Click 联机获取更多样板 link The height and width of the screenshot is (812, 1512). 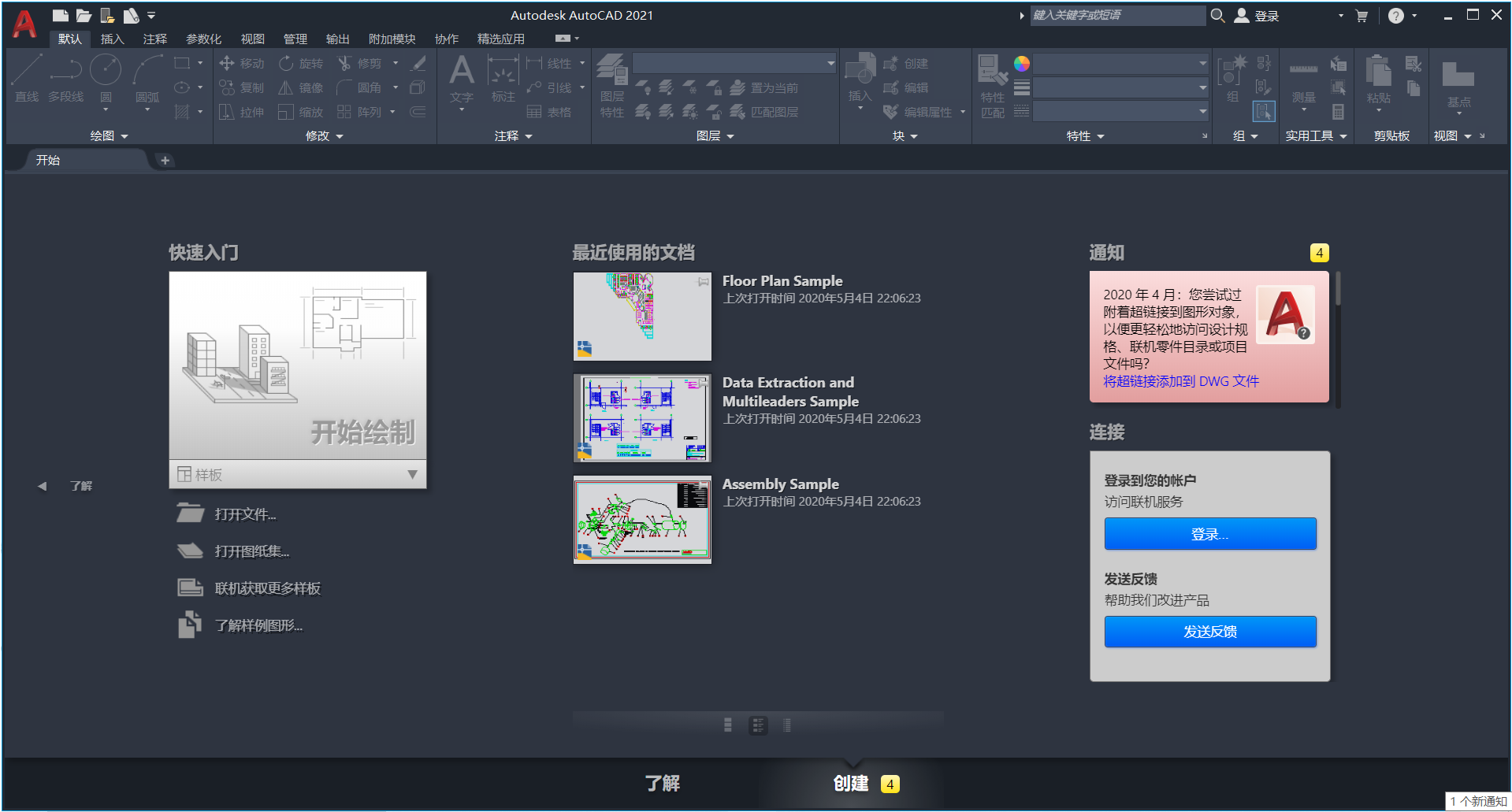tap(267, 588)
